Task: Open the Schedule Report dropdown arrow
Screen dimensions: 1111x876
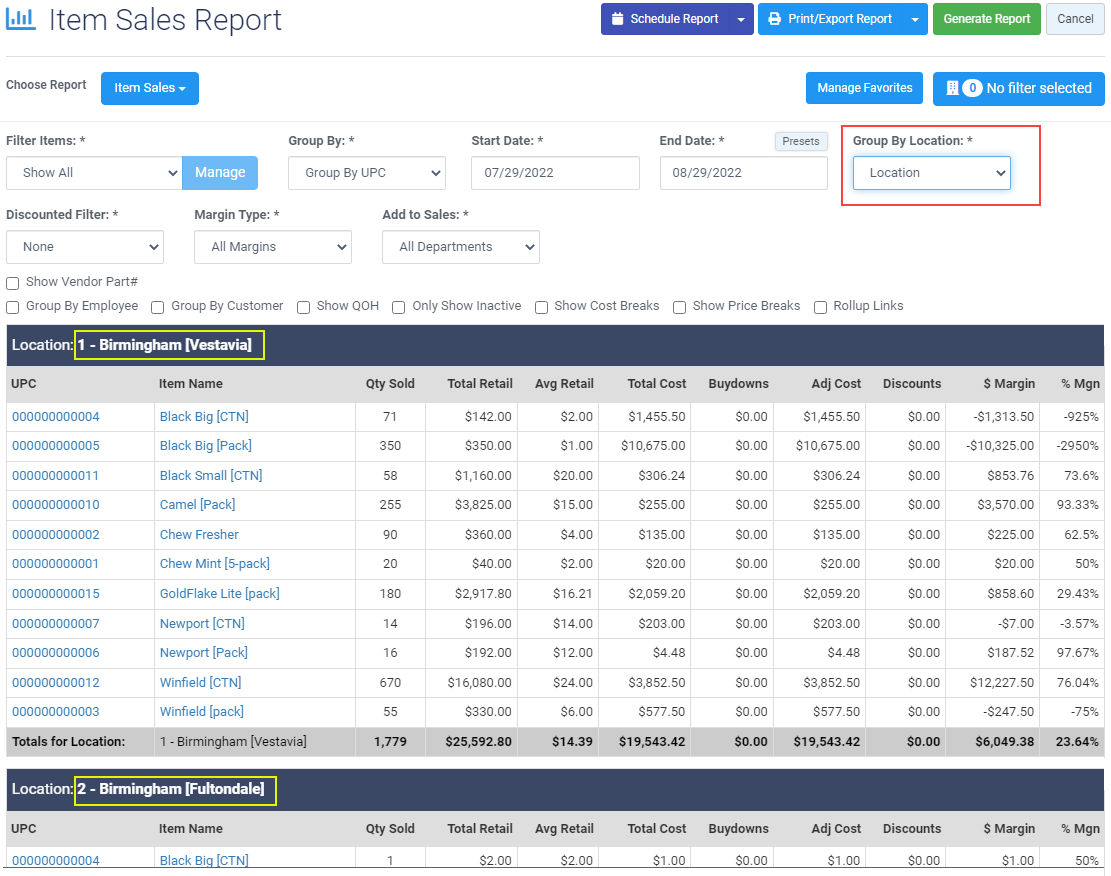Action: point(741,19)
